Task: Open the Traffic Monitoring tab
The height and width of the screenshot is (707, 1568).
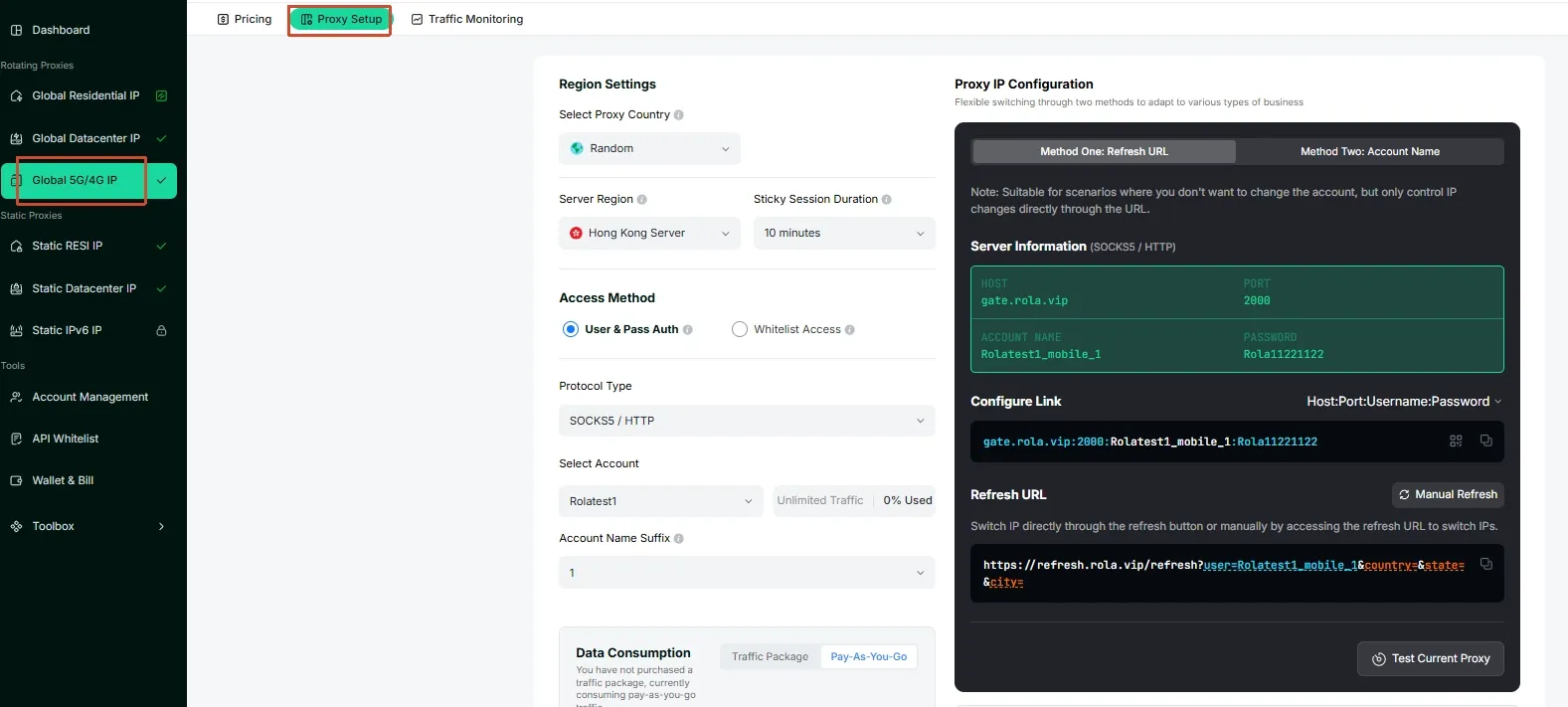Action: pos(467,19)
